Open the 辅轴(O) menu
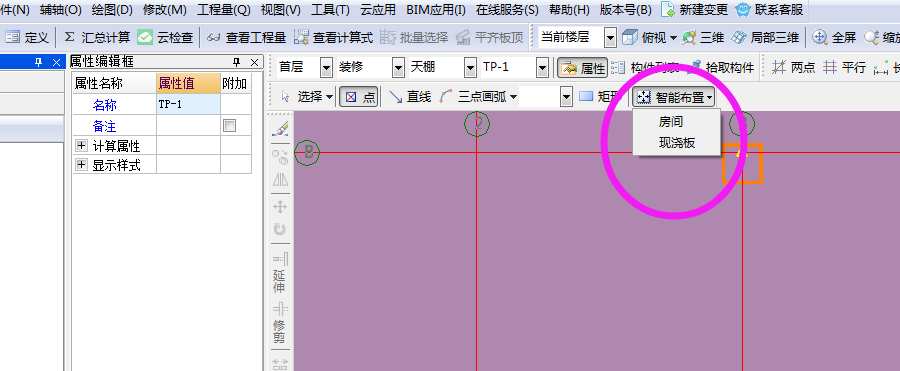Screen dimensions: 900x371 (x=60, y=9)
